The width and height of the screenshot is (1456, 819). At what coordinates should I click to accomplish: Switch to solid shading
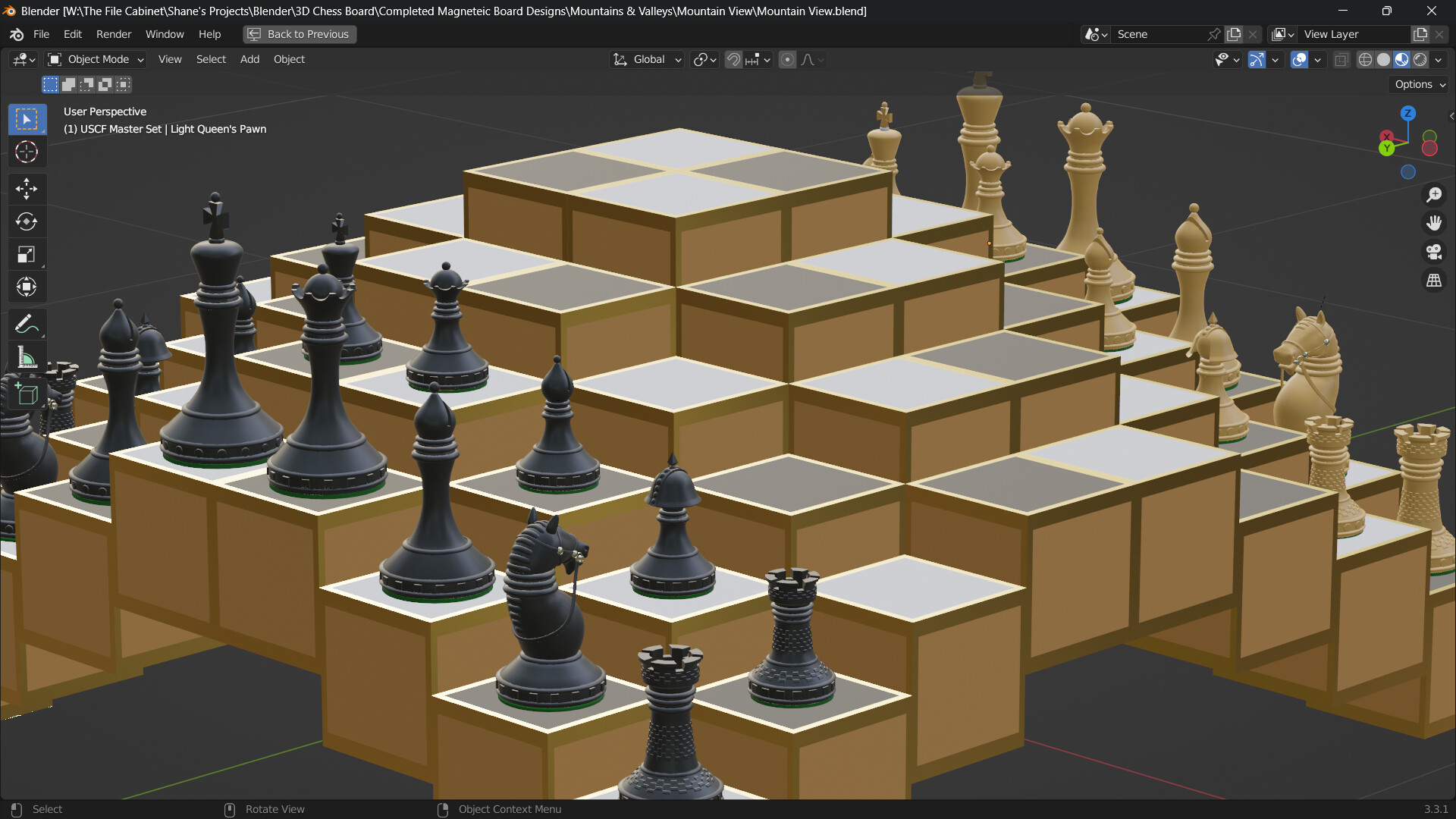(x=1383, y=59)
